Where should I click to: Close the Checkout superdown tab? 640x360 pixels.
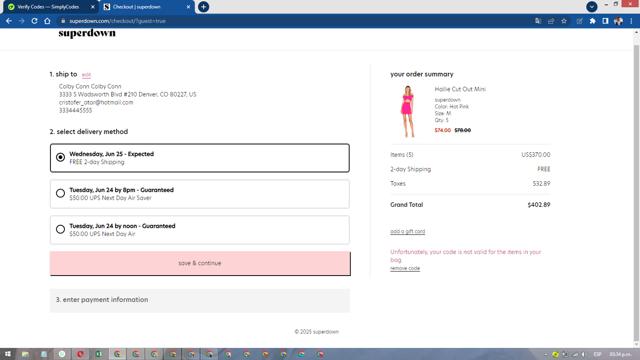188,7
